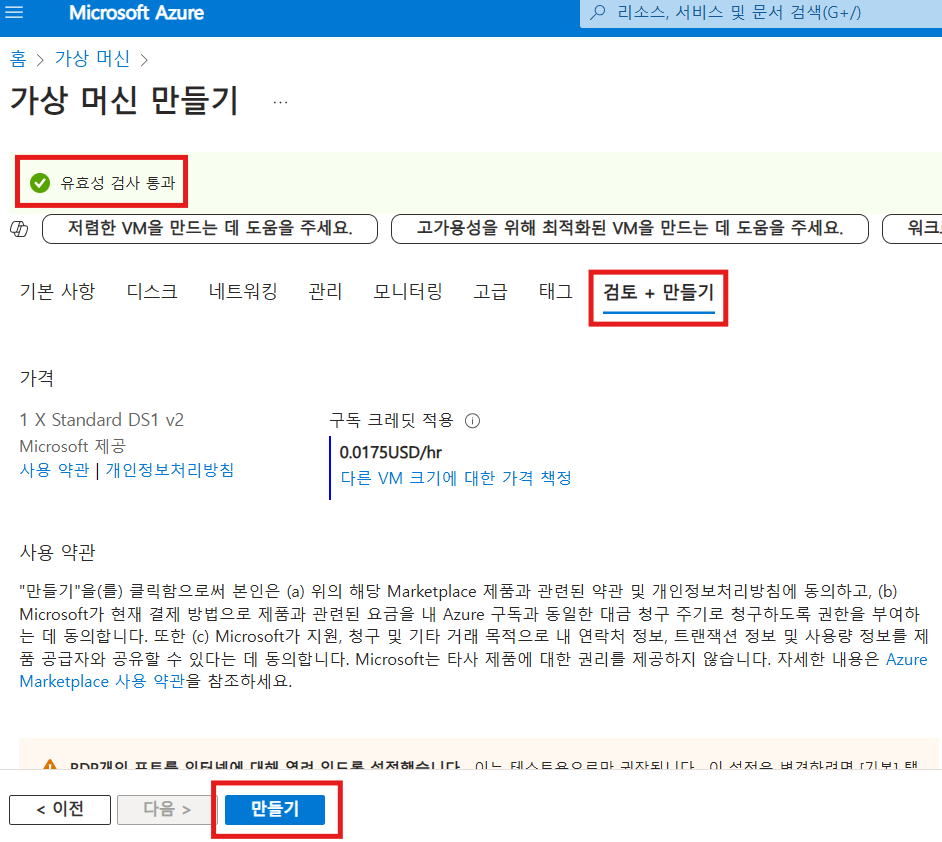942x842 pixels.
Task: Select the 검토 + 만들기 tab
Action: (658, 293)
